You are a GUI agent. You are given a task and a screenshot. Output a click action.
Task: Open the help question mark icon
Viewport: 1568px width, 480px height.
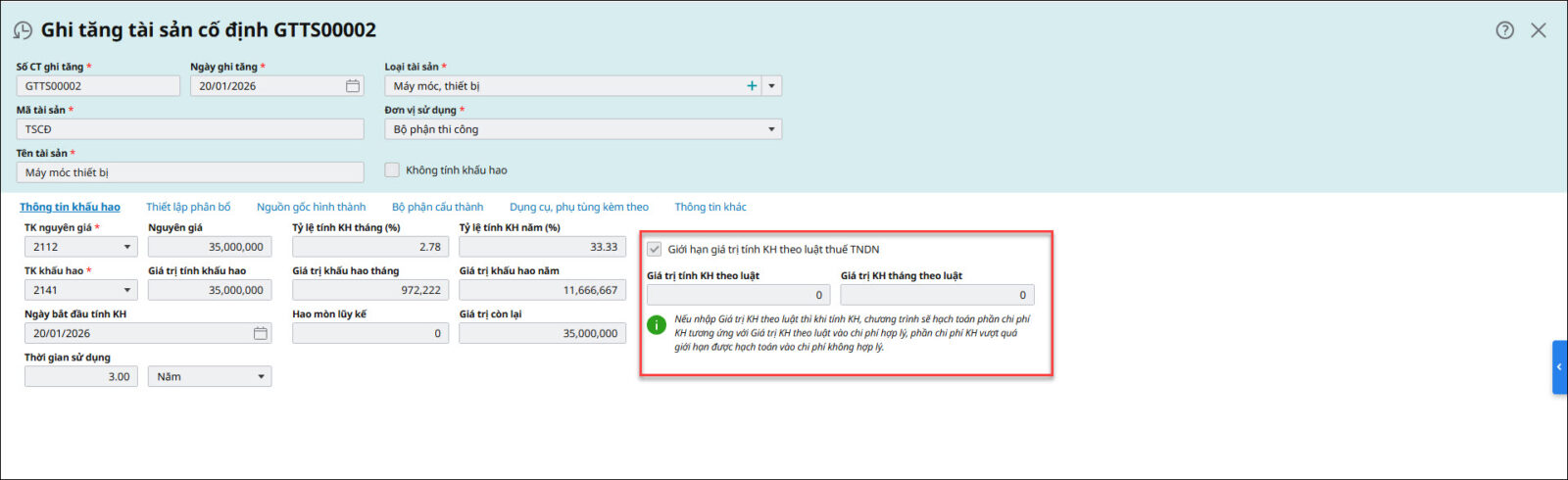click(x=1504, y=30)
